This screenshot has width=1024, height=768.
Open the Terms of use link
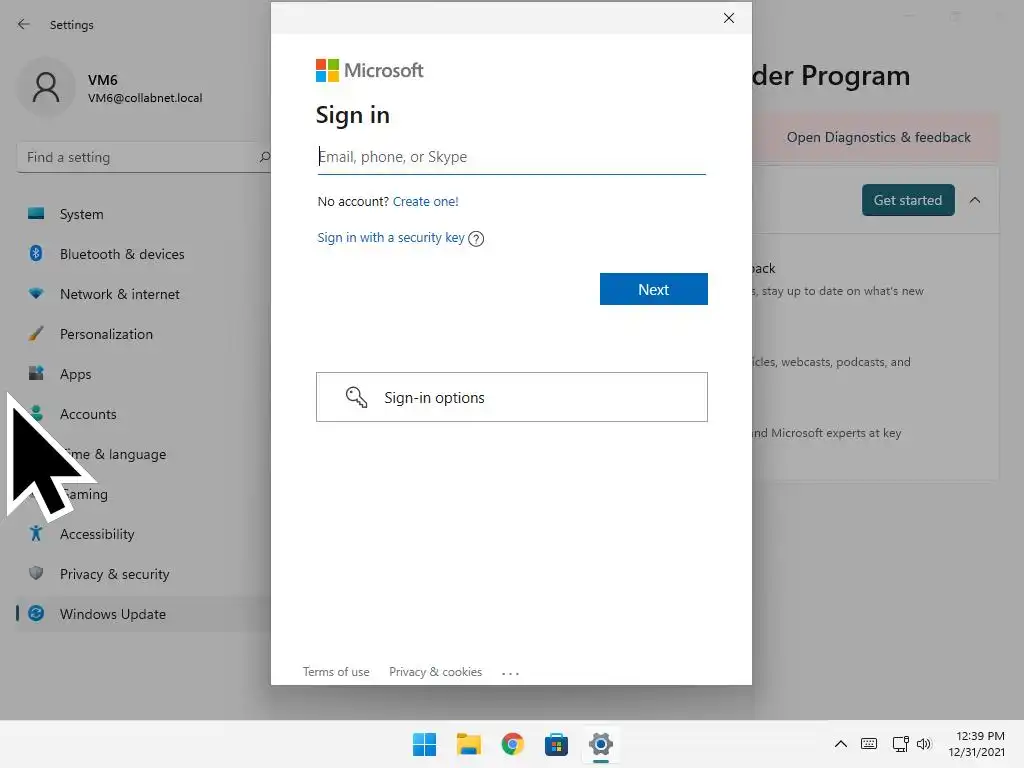click(336, 672)
